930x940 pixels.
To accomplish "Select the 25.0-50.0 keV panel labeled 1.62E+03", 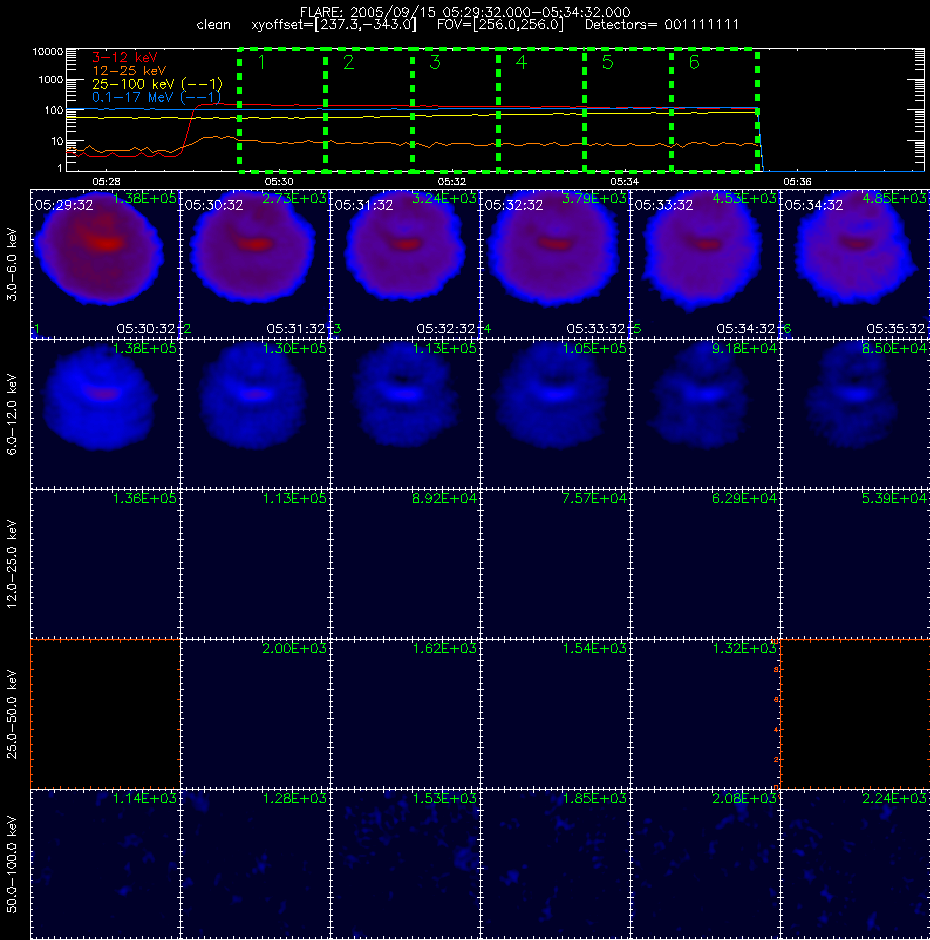I will pos(405,714).
